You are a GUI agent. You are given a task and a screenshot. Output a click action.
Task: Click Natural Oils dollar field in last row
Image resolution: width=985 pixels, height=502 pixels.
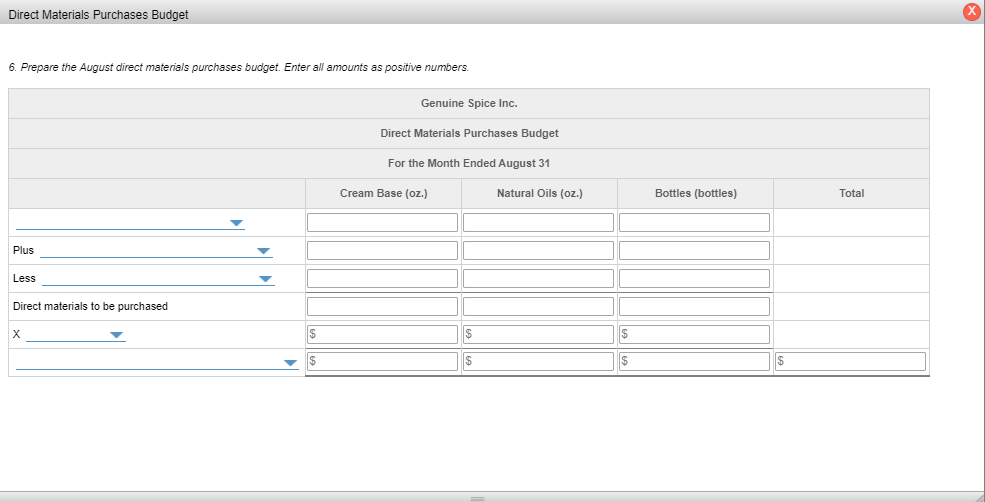pyautogui.click(x=538, y=361)
